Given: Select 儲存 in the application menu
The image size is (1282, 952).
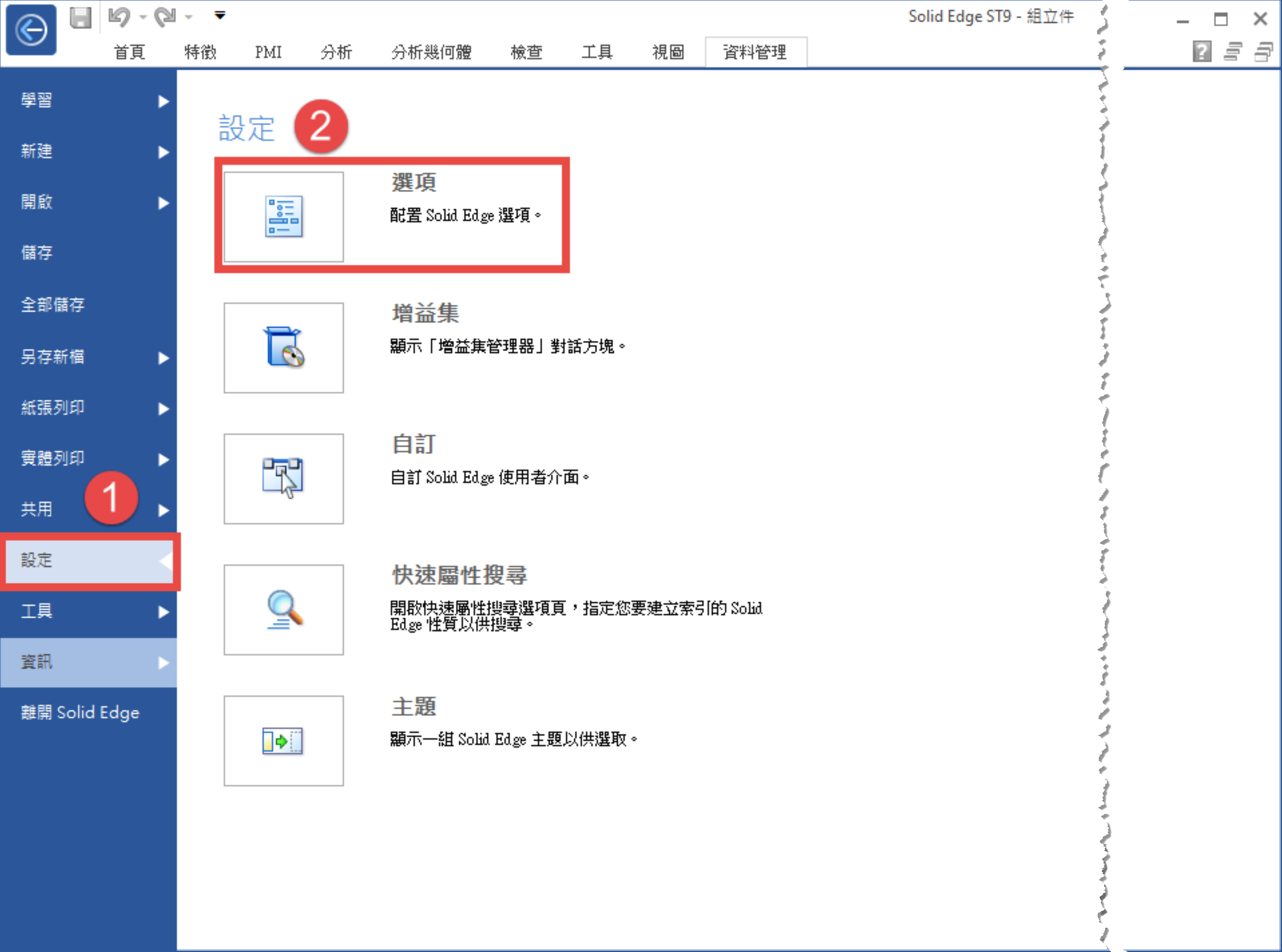Looking at the screenshot, I should pyautogui.click(x=89, y=253).
